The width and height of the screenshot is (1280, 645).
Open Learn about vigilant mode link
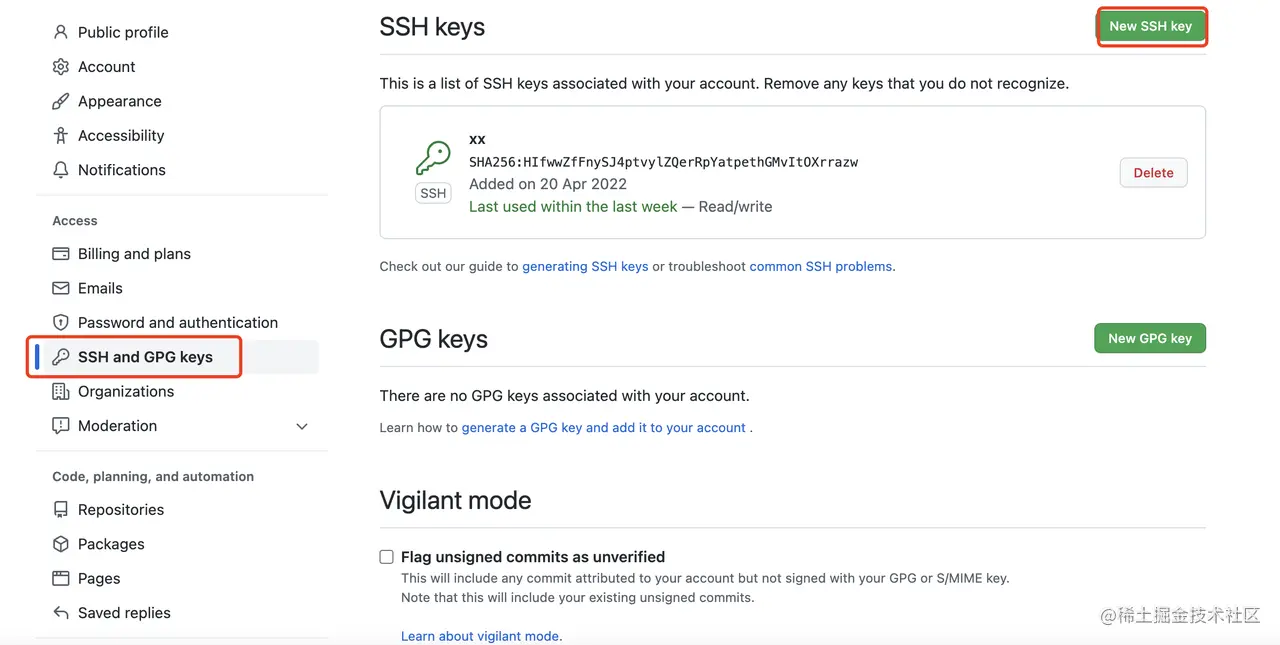481,636
